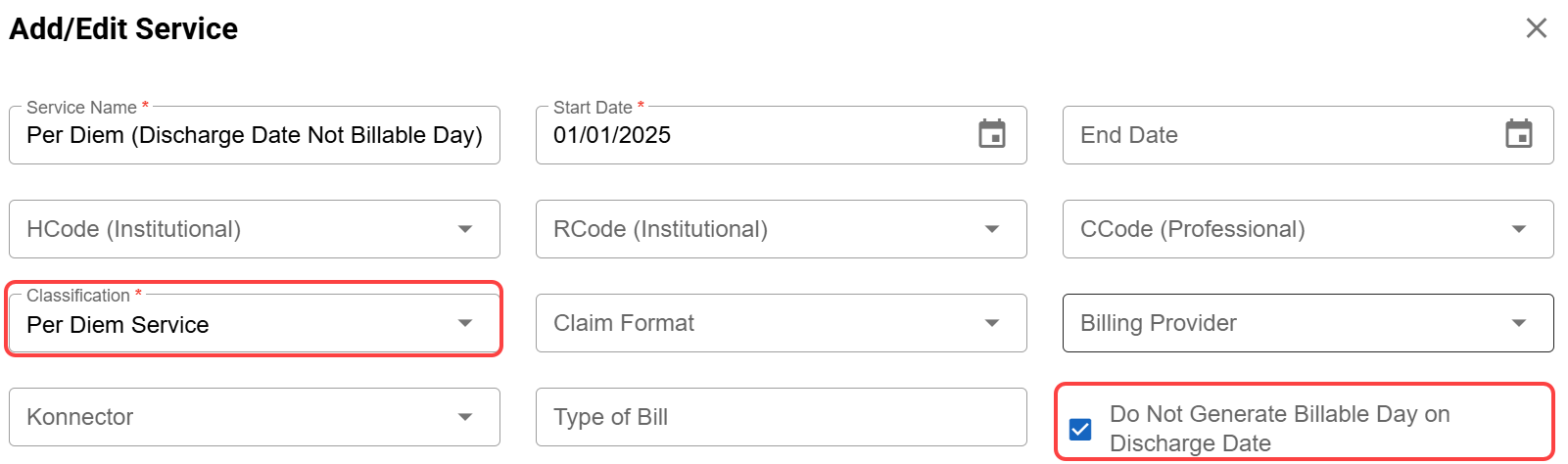
Task: Open the Konnector dropdown arrow
Action: point(465,417)
